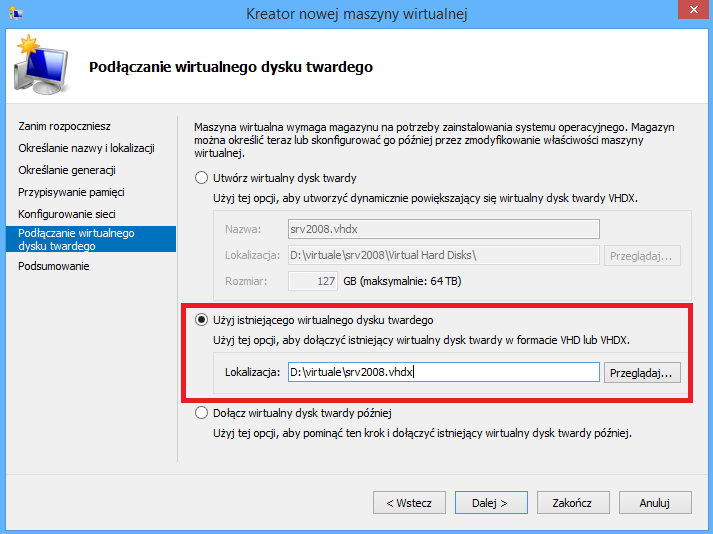Image resolution: width=713 pixels, height=534 pixels.
Task: Click the Rozmiar field showing 127
Action: tap(313, 281)
